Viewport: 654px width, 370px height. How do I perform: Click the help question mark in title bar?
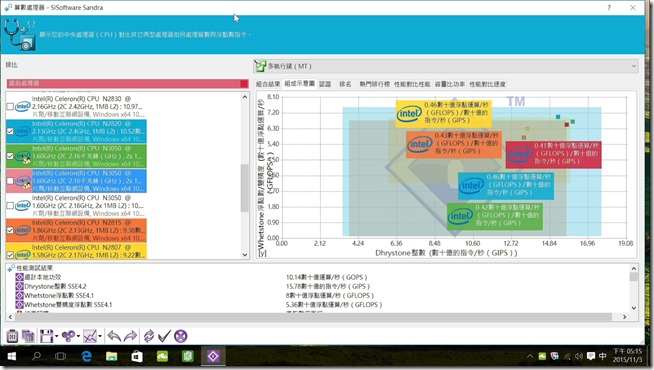pos(609,8)
